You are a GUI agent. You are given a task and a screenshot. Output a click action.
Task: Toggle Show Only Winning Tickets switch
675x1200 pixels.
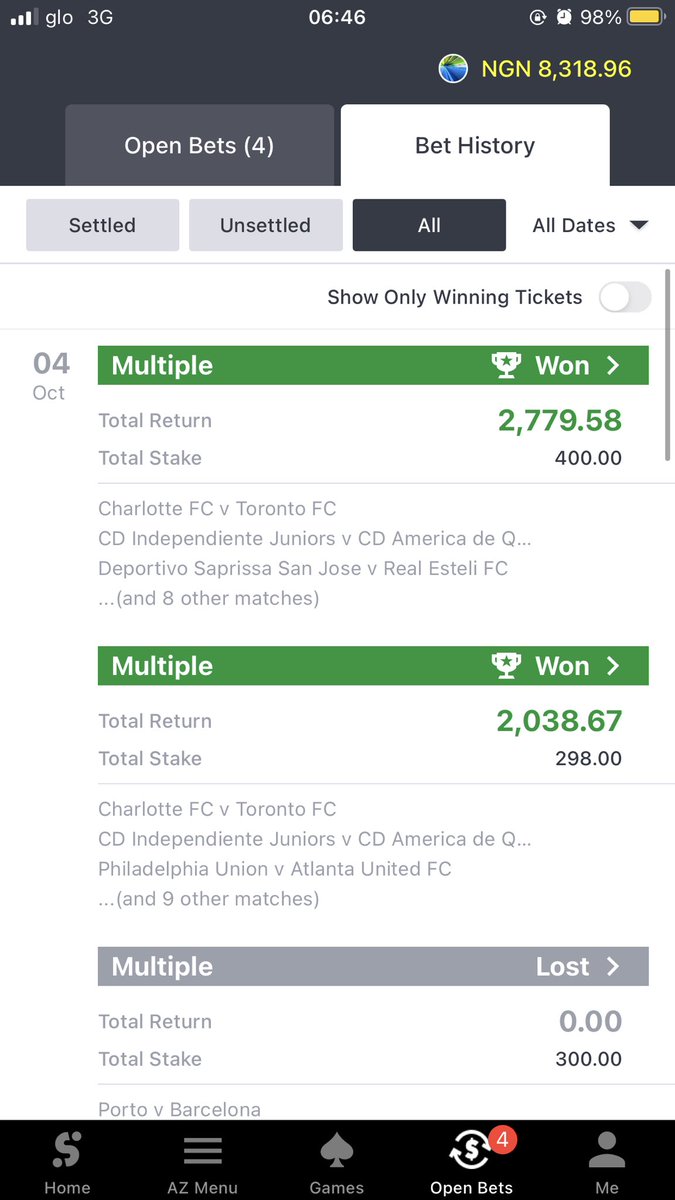[x=625, y=297]
